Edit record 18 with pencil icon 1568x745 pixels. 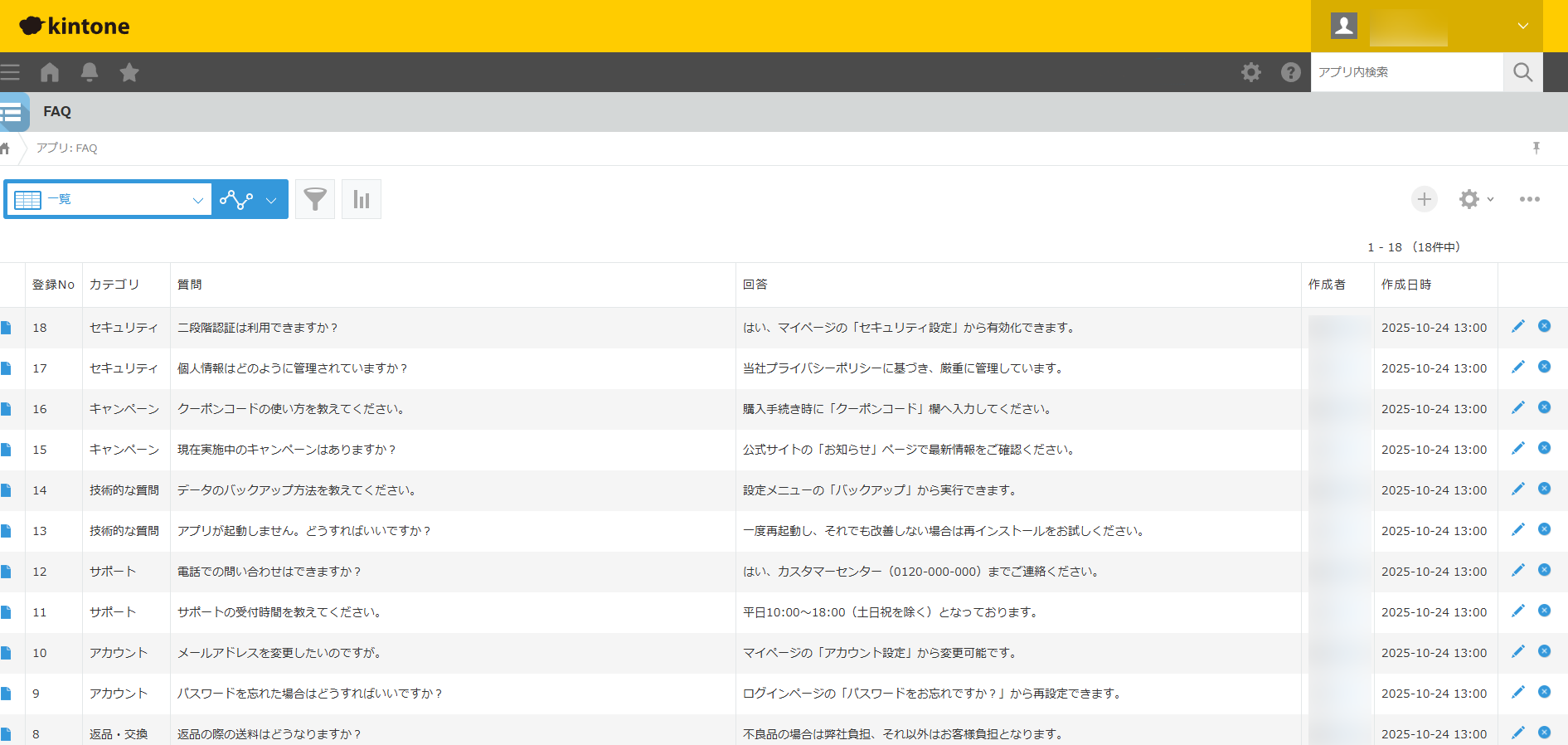pyautogui.click(x=1517, y=327)
